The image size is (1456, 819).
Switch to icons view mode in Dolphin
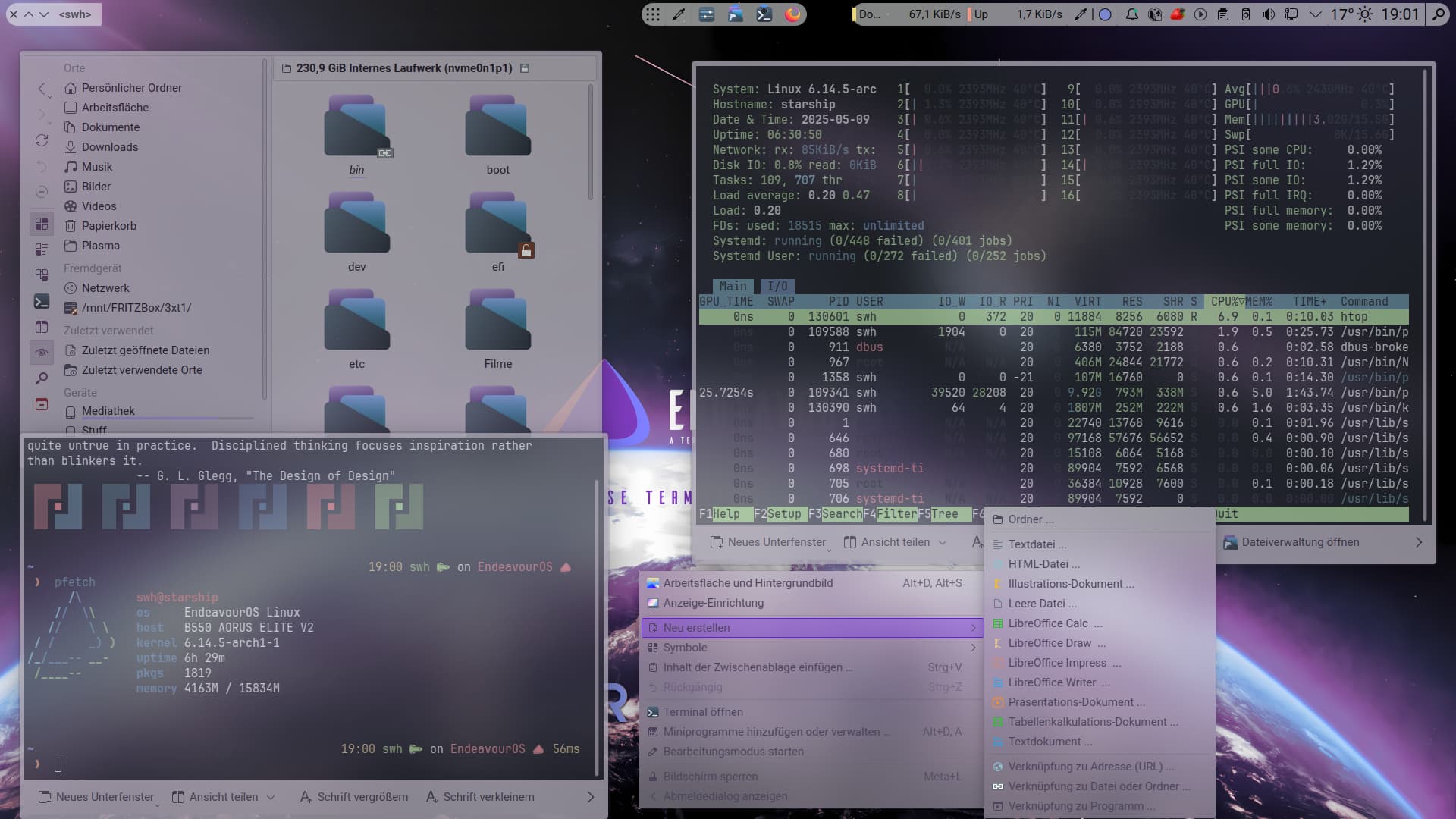click(42, 224)
